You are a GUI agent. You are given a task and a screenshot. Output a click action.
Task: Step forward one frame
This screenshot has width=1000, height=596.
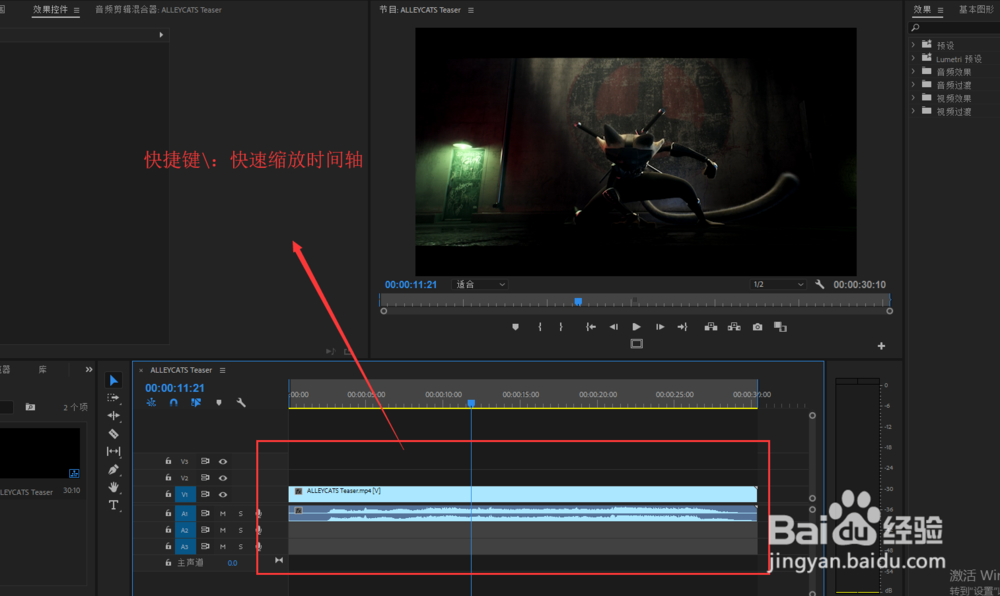coord(660,327)
